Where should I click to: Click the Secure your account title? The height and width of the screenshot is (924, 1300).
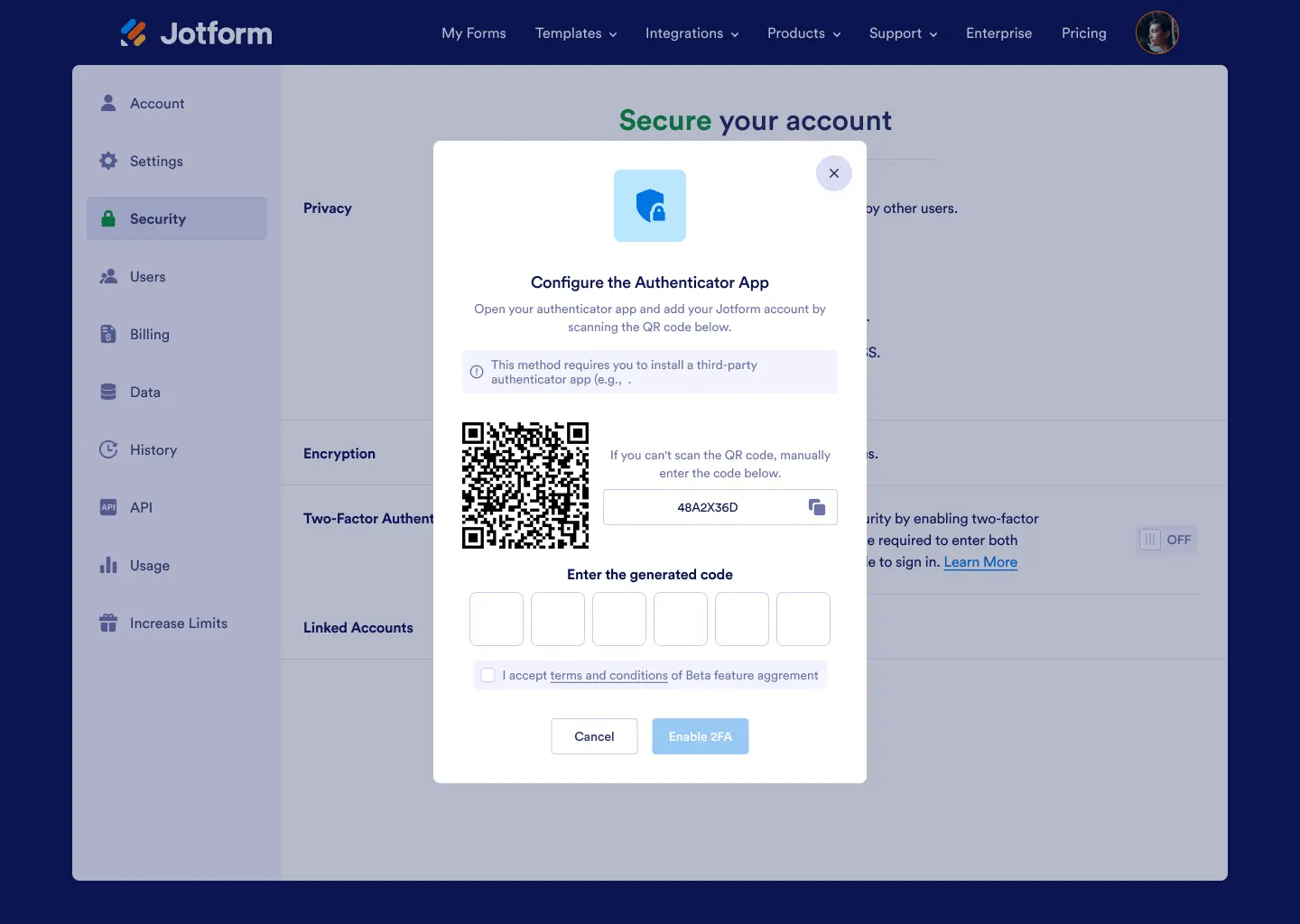coord(756,120)
